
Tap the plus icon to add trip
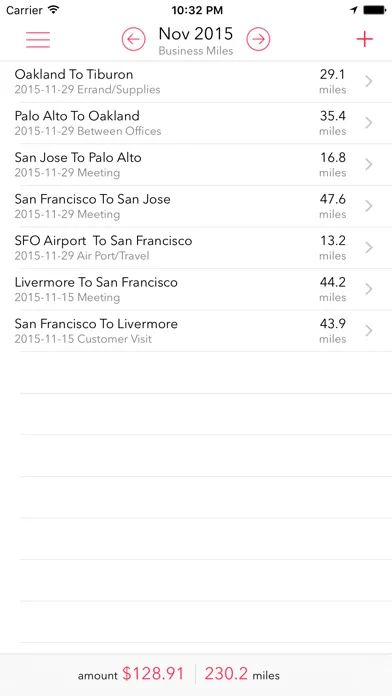(x=364, y=40)
